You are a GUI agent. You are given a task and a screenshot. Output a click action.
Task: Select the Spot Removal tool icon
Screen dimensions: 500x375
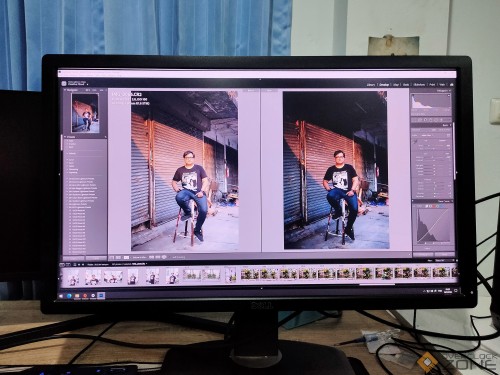click(425, 119)
